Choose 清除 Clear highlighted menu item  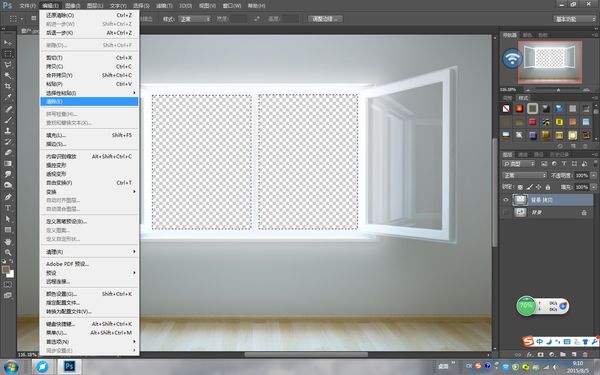tap(89, 101)
